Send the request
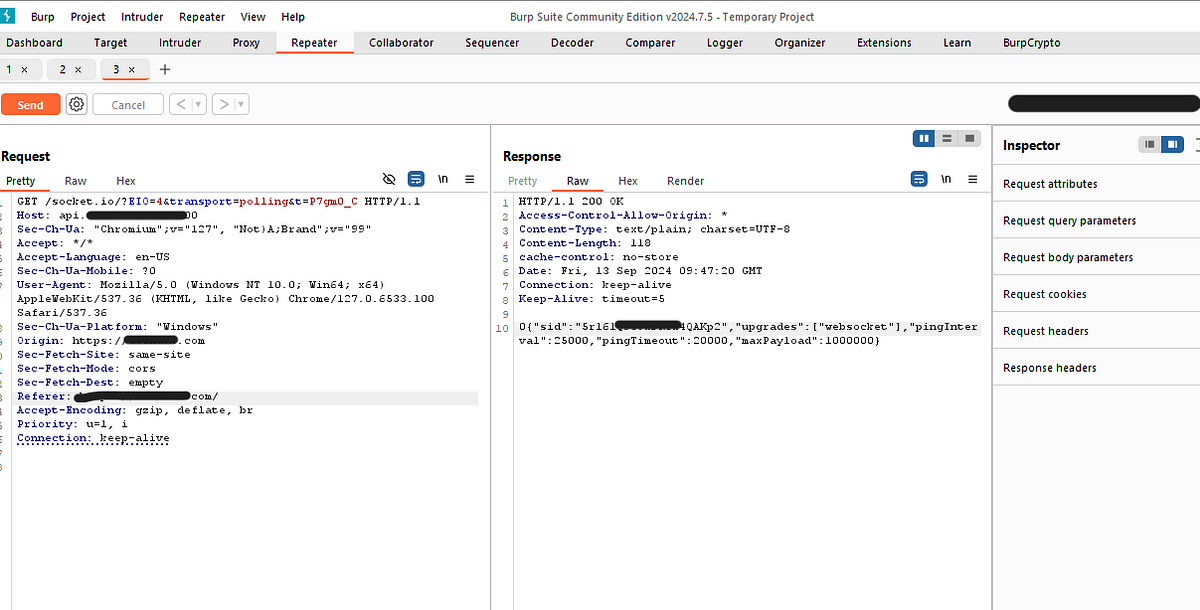This screenshot has height=610, width=1200. (31, 104)
